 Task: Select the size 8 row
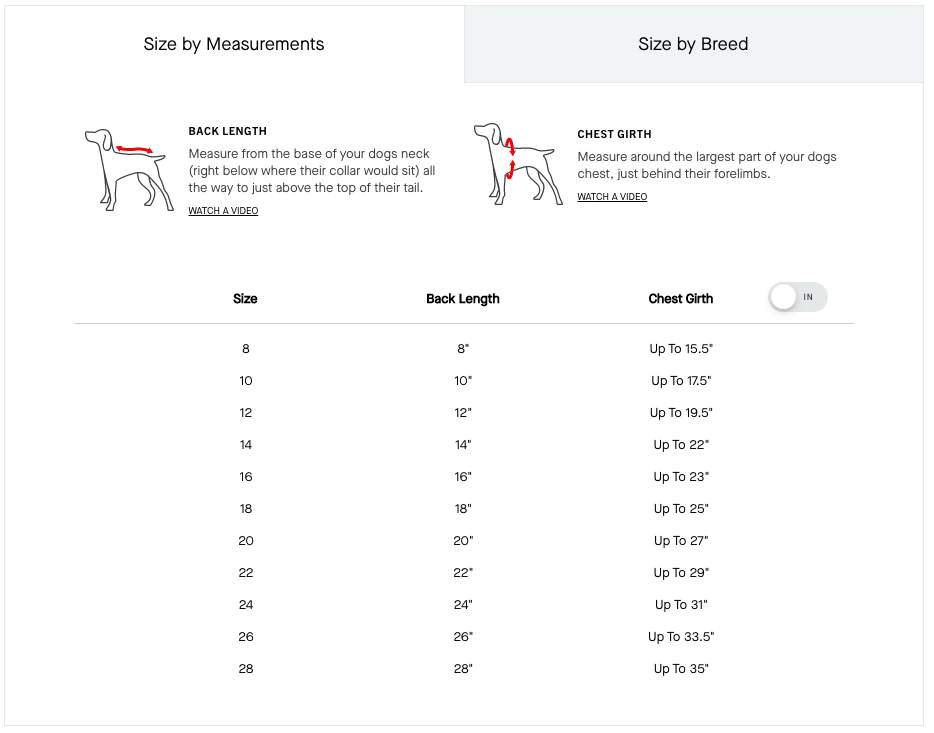(246, 349)
